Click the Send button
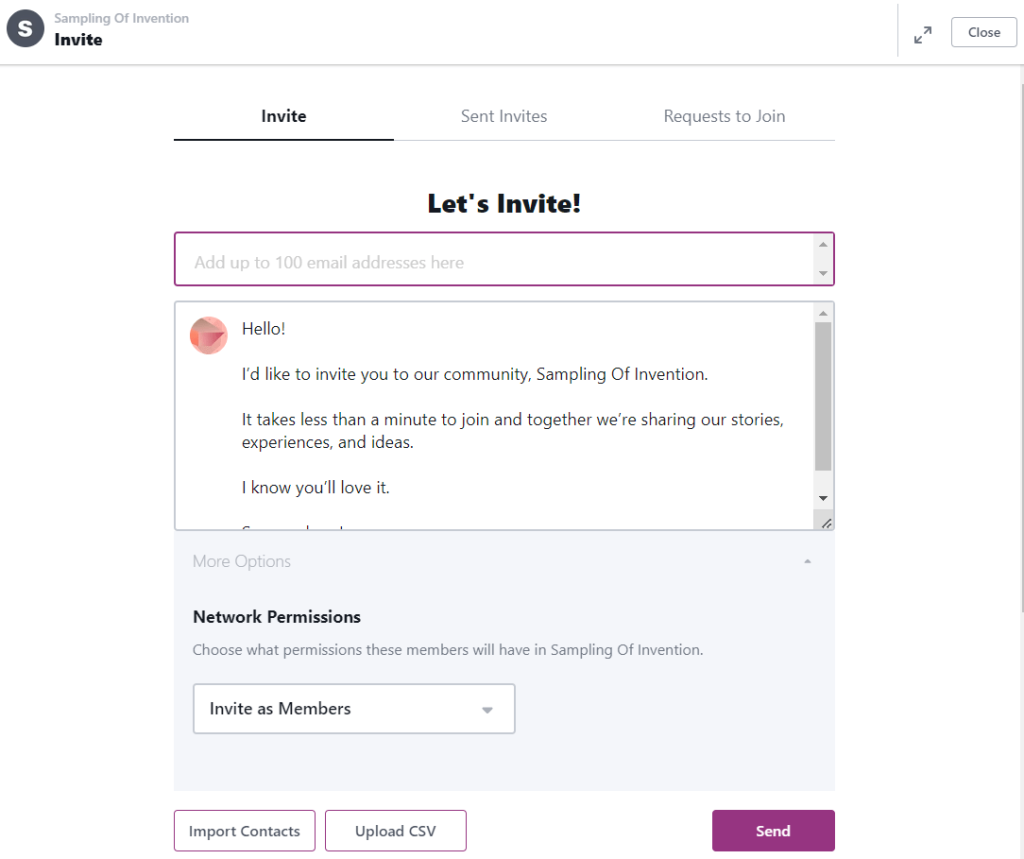This screenshot has width=1024, height=859. click(773, 831)
